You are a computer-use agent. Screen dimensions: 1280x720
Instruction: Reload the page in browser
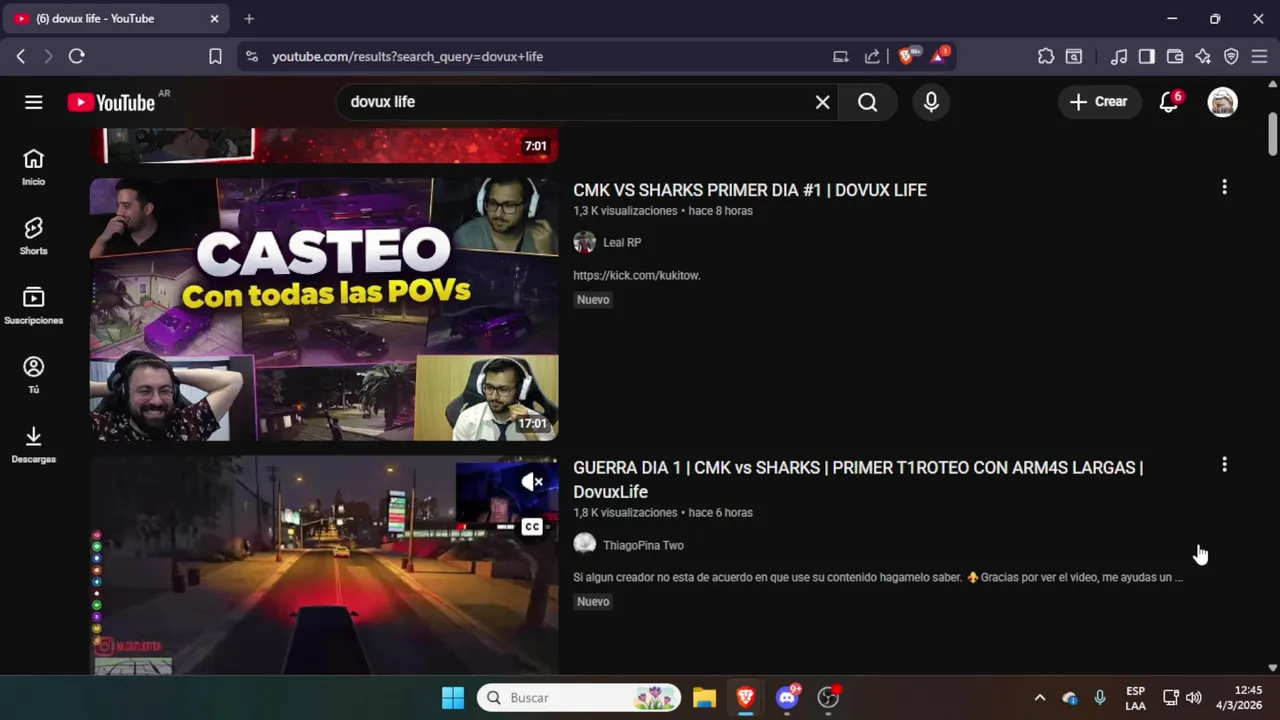(x=76, y=57)
